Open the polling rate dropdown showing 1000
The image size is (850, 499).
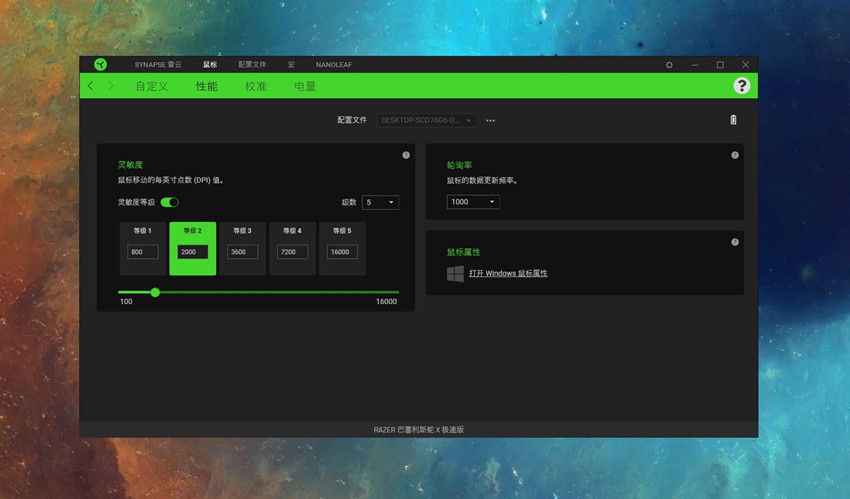473,202
